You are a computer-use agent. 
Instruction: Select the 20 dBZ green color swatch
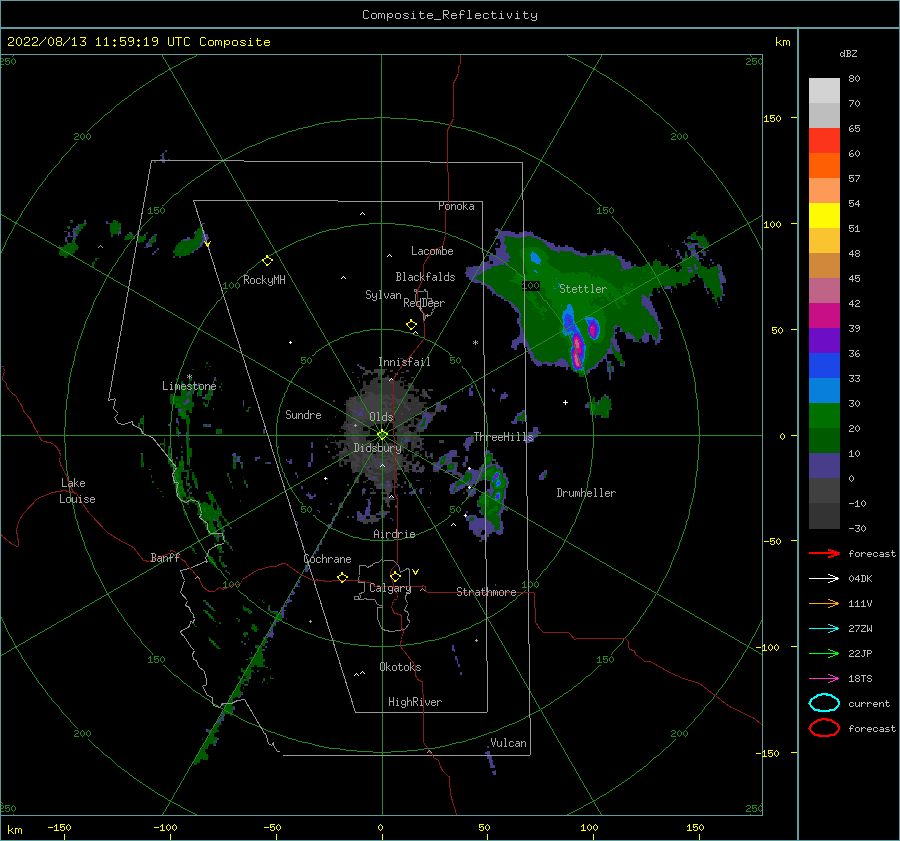(824, 416)
